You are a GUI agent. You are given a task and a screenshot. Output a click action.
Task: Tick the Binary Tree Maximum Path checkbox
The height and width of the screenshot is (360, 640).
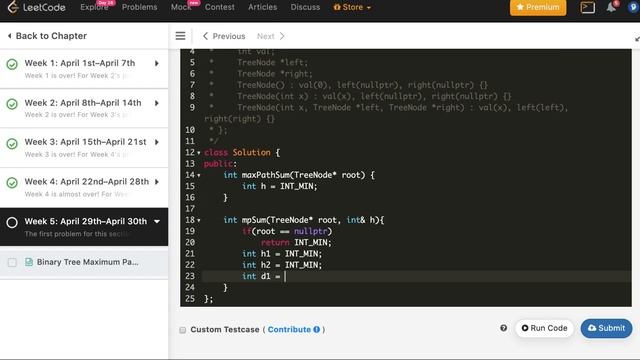(x=12, y=262)
